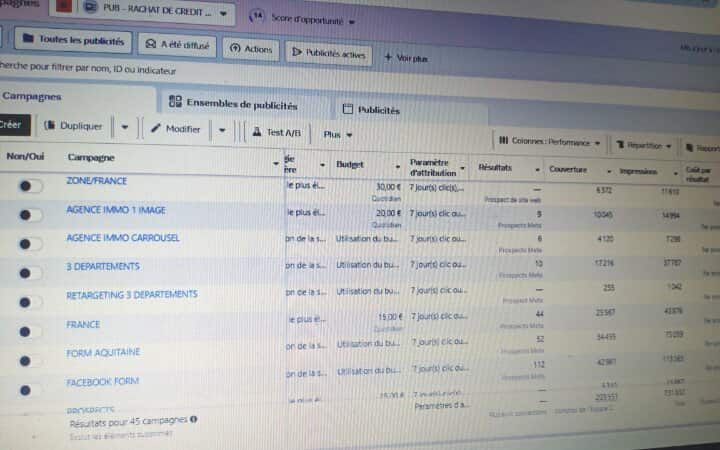The image size is (720, 450).
Task: Open the Plus dropdown menu
Action: [x=338, y=135]
